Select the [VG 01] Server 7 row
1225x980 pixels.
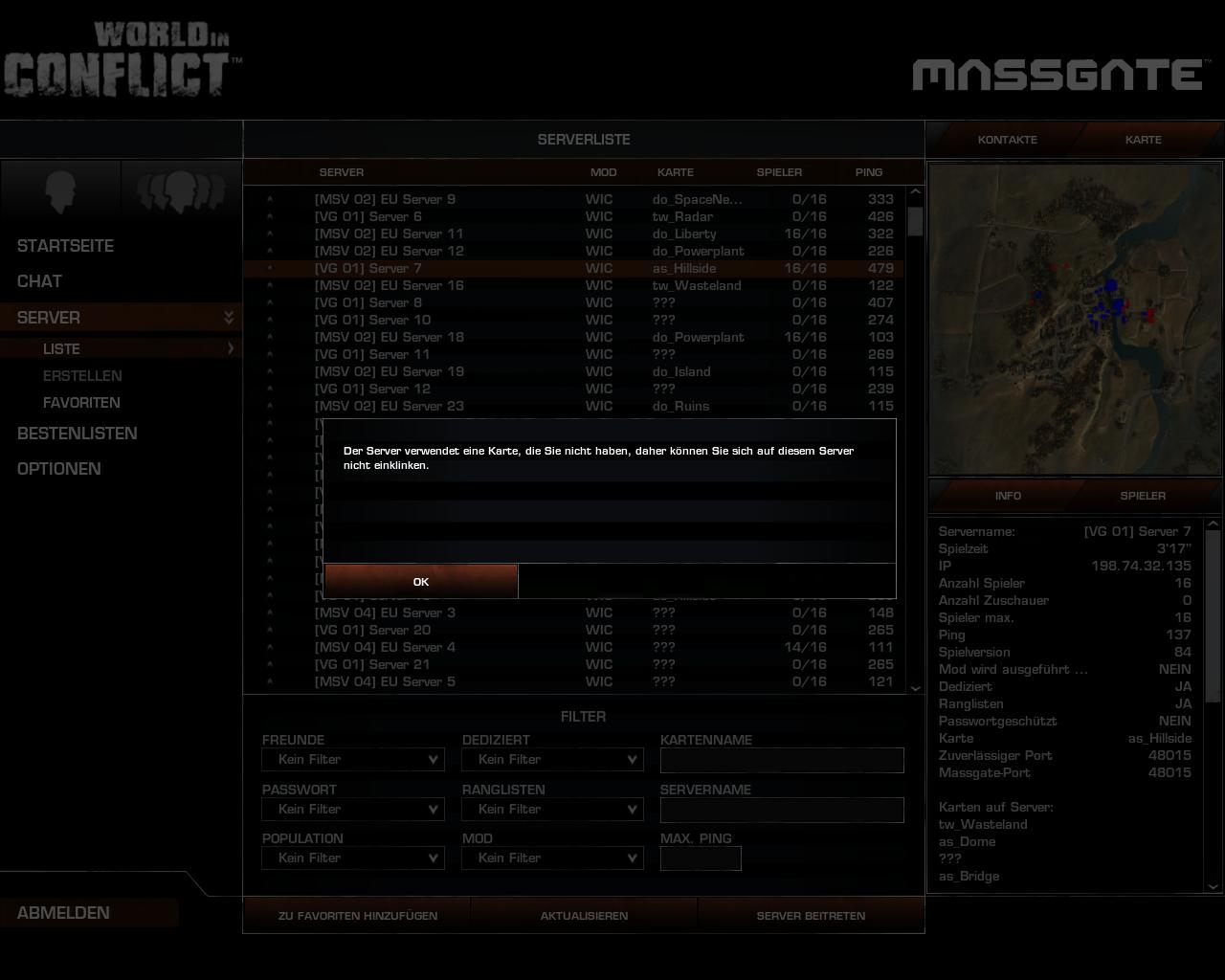(573, 268)
